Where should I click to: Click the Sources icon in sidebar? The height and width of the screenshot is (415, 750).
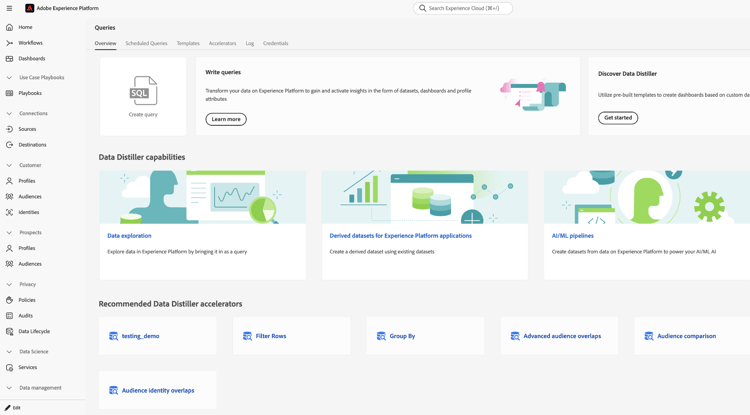(x=9, y=129)
